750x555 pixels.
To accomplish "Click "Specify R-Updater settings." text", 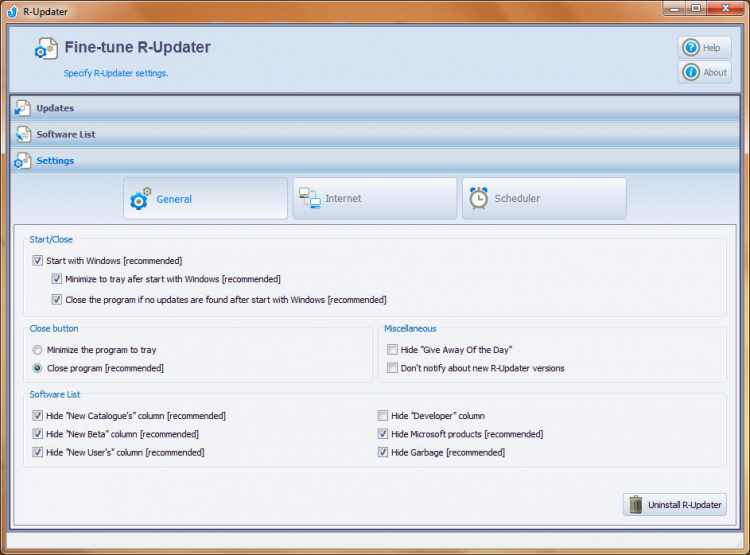I will pos(116,73).
